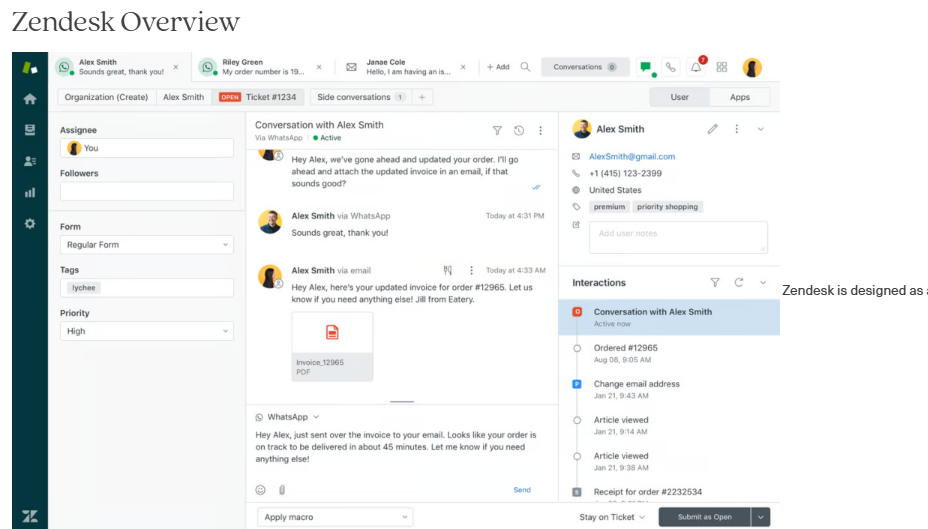Close the Janae Cole conversation tab

coord(463,67)
